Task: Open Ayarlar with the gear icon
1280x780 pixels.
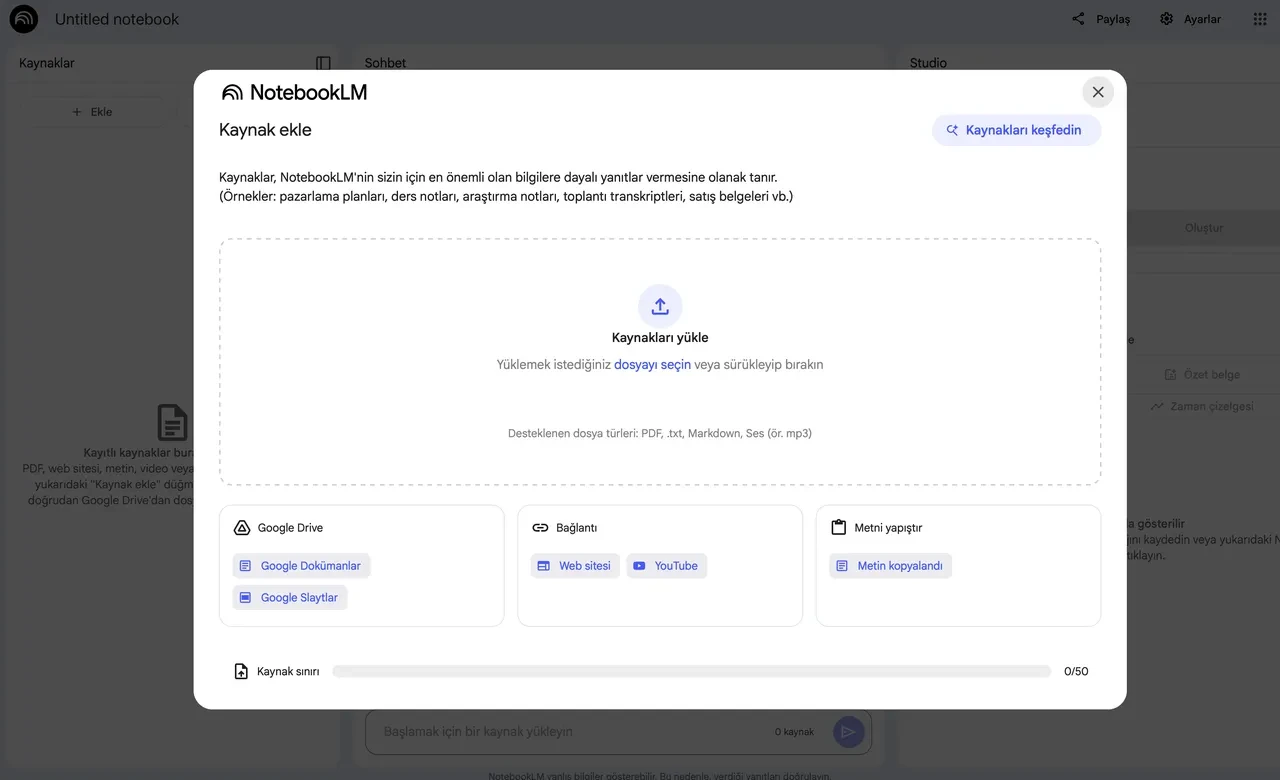Action: (1165, 18)
